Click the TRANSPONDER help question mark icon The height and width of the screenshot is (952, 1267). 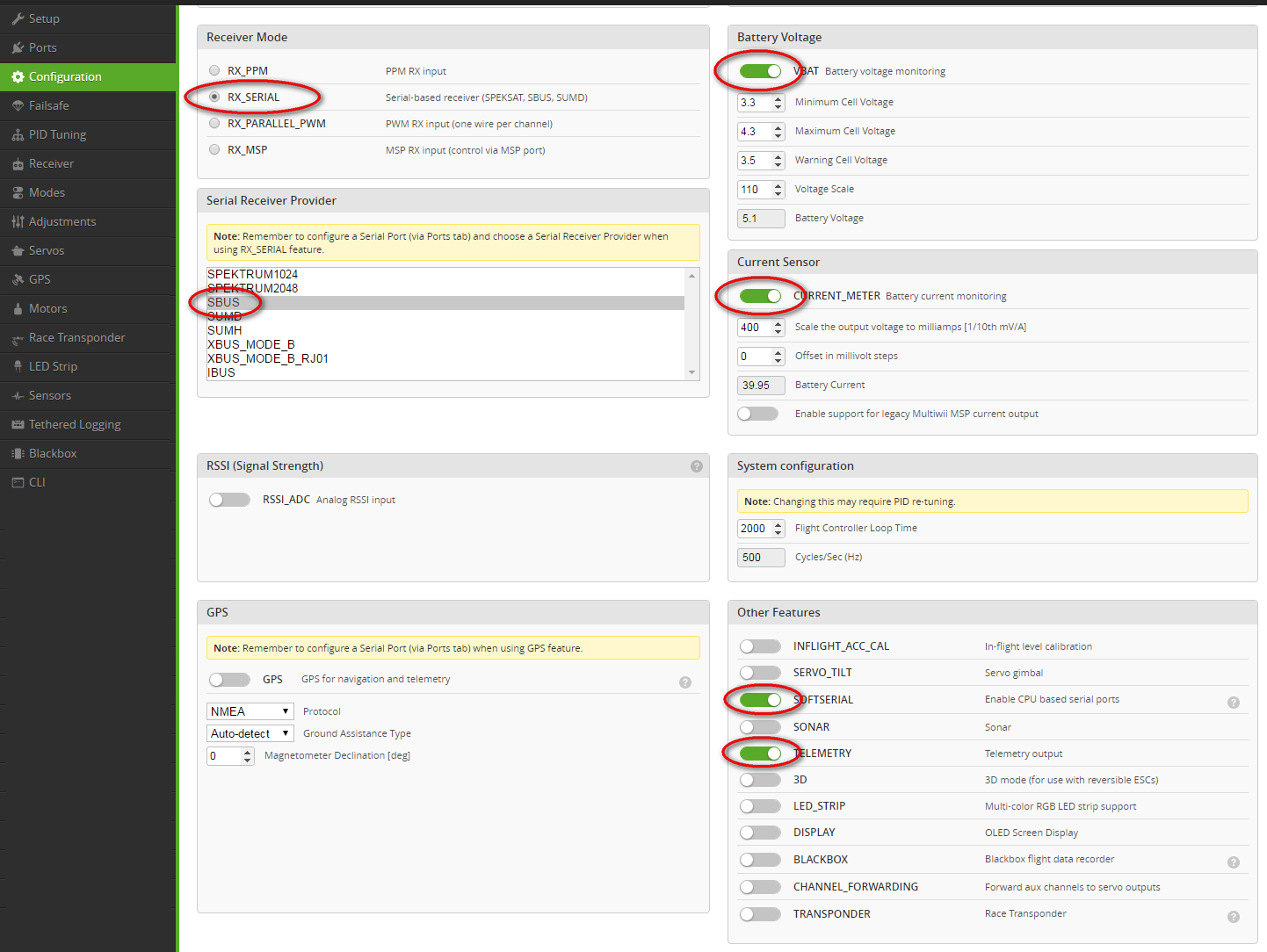click(1234, 917)
